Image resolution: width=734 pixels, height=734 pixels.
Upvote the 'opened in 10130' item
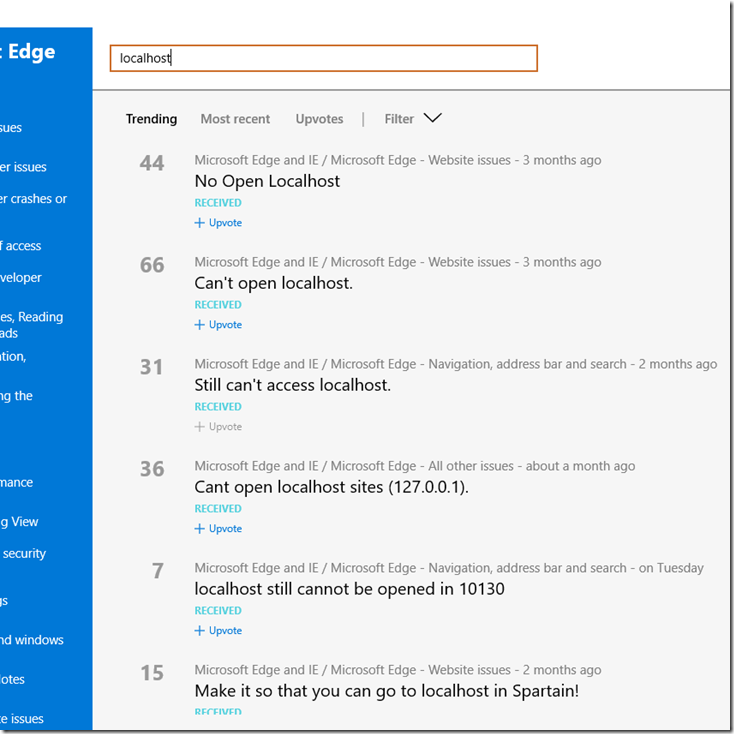point(218,631)
